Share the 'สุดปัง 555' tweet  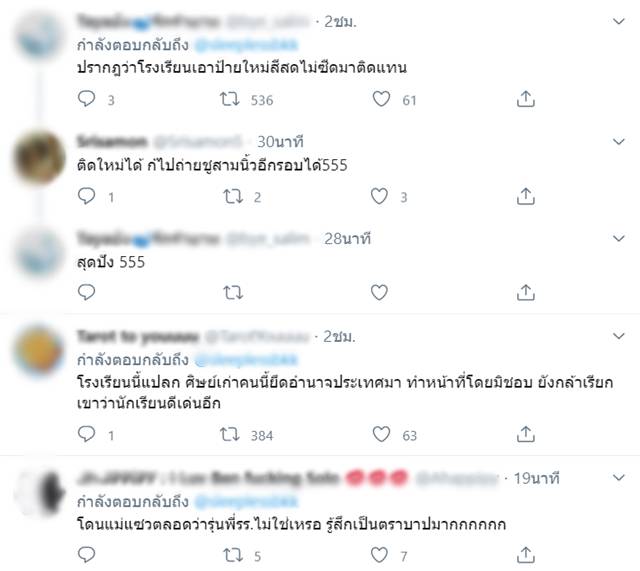[526, 293]
